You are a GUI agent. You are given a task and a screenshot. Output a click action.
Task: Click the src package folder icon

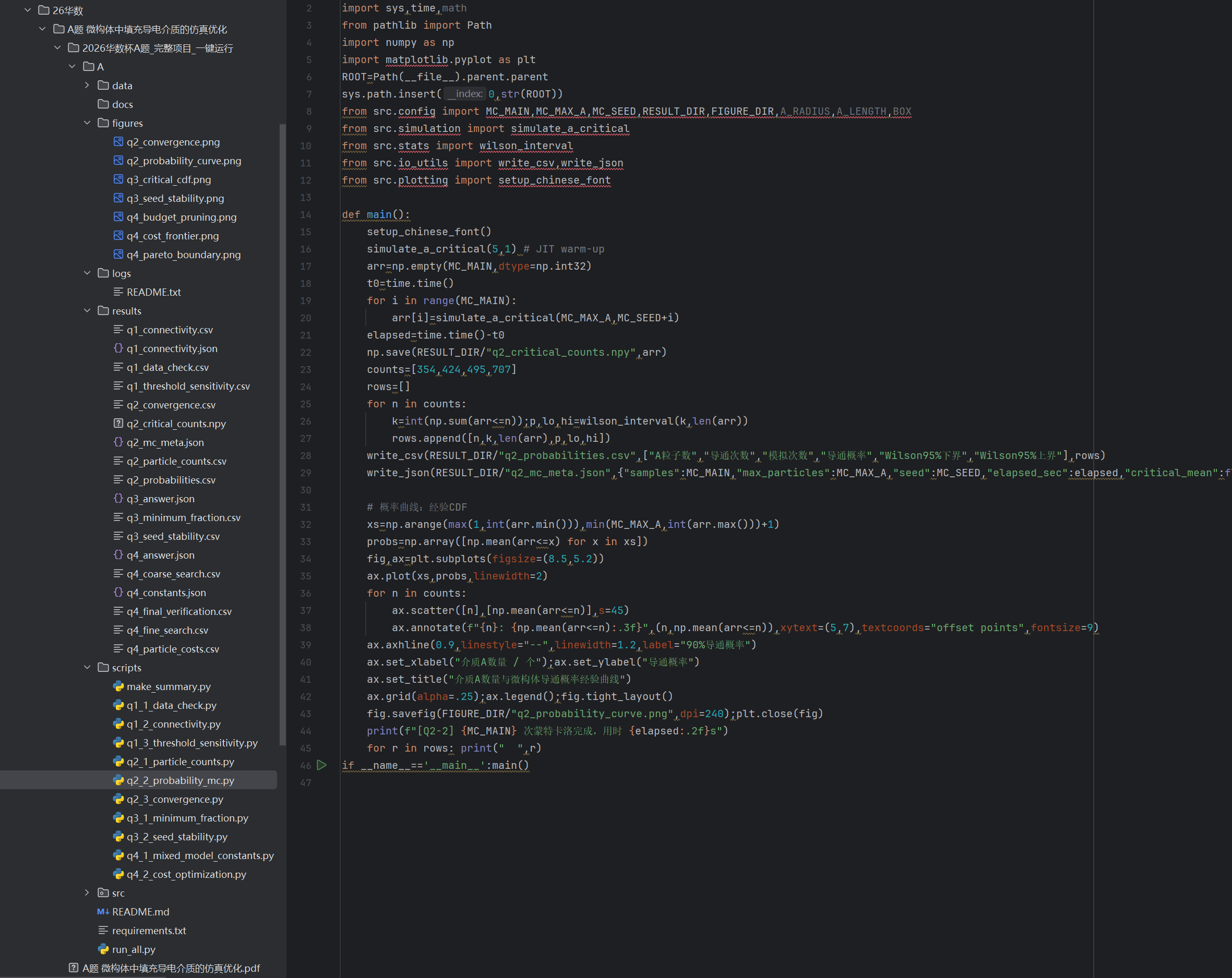click(x=103, y=893)
